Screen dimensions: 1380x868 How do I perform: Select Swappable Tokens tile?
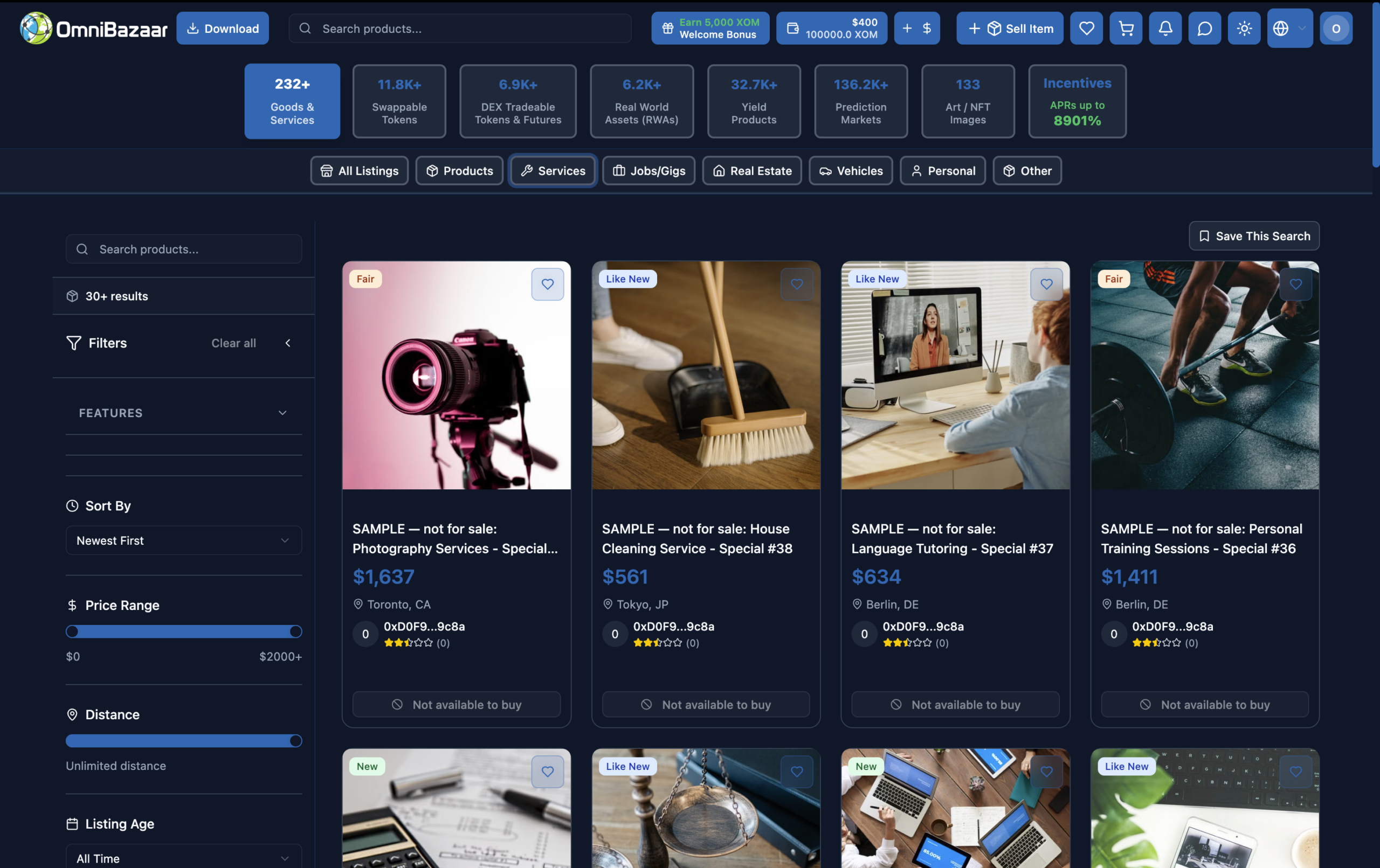point(399,101)
